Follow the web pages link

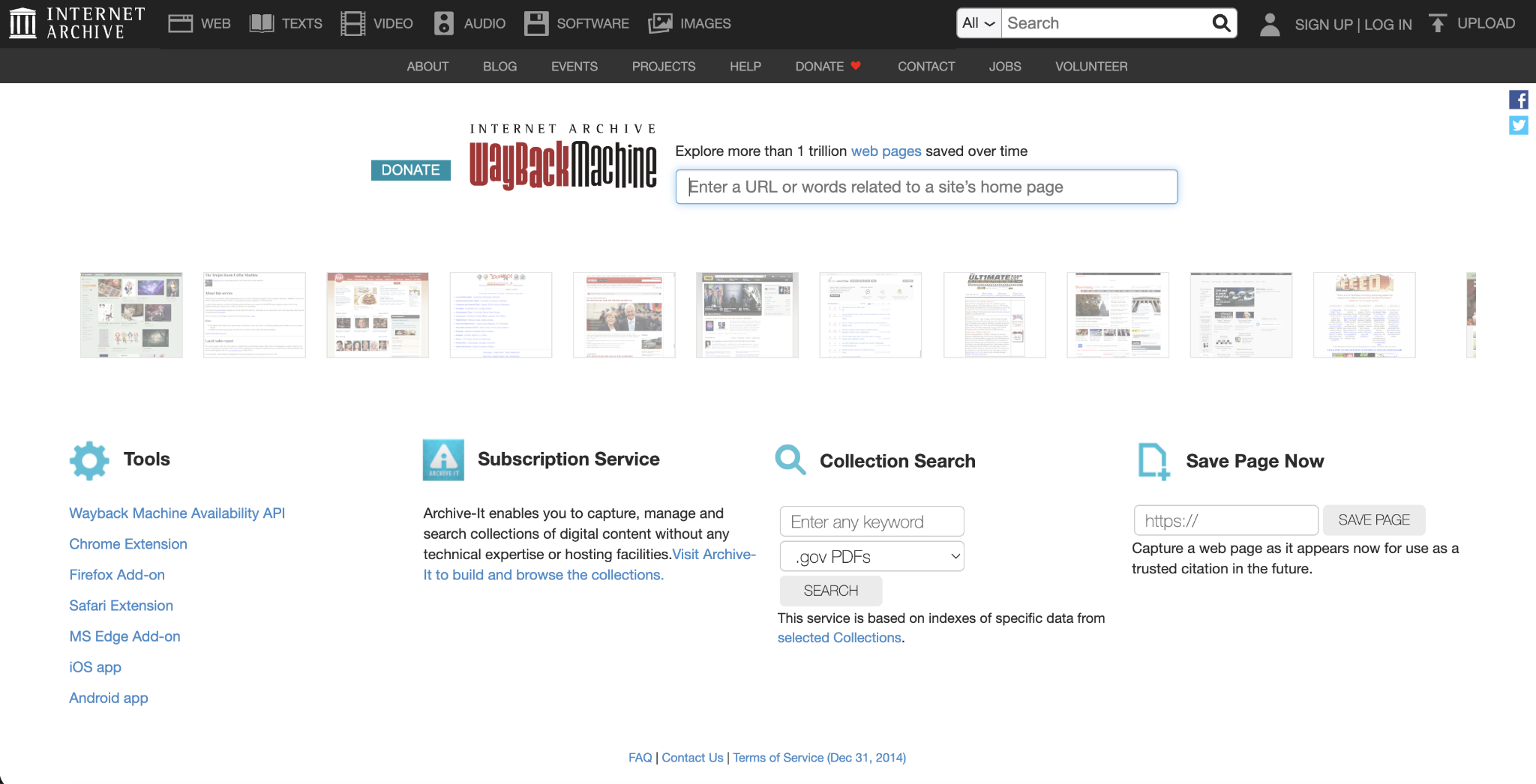pos(886,151)
